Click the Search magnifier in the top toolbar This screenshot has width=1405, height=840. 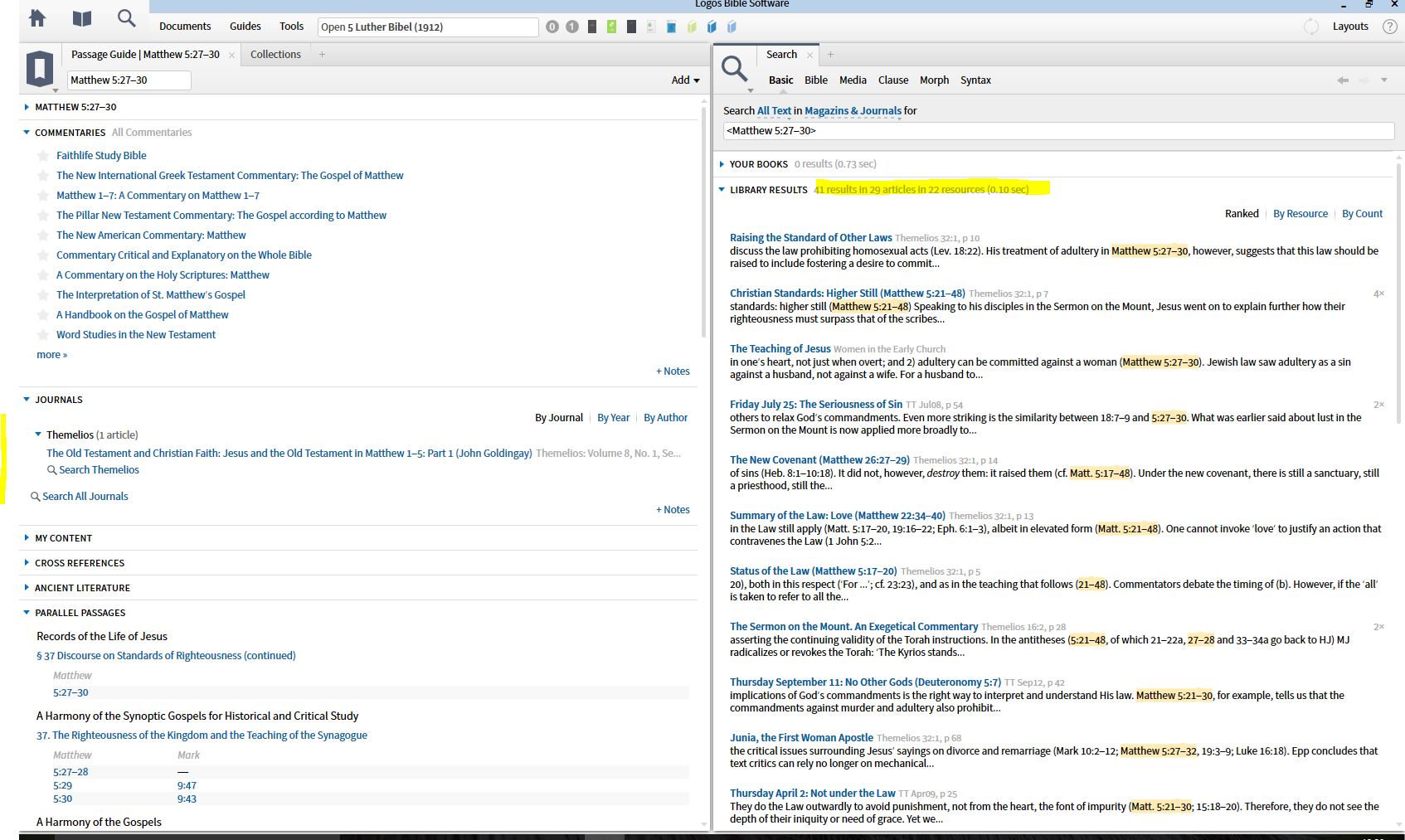[126, 18]
